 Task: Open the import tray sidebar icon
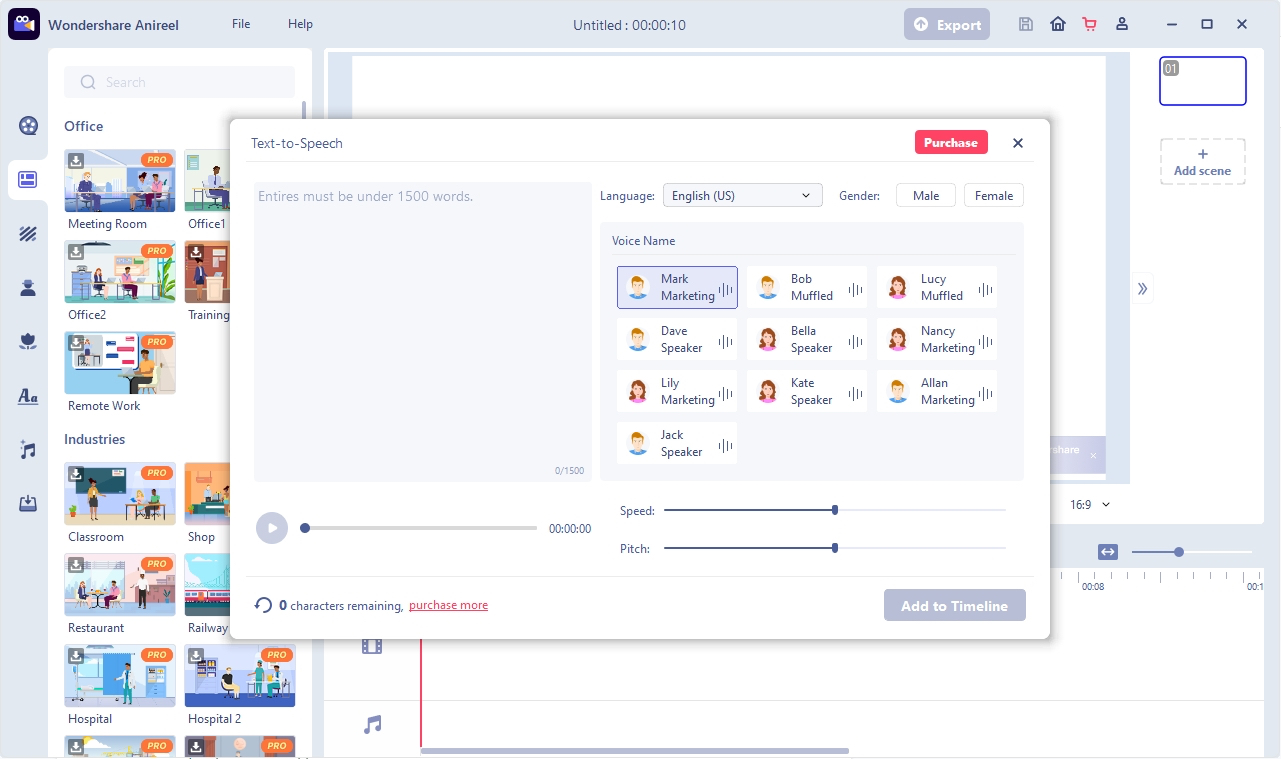coord(28,504)
